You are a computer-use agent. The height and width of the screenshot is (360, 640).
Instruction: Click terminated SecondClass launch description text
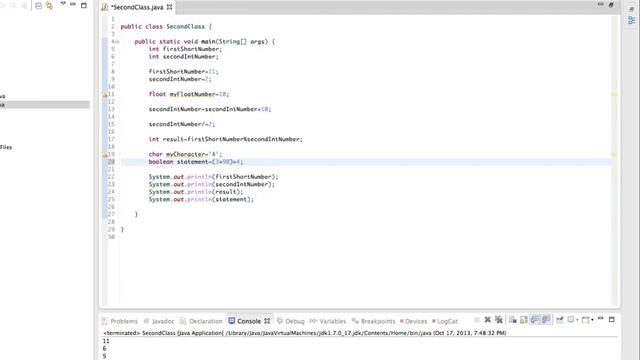304,333
